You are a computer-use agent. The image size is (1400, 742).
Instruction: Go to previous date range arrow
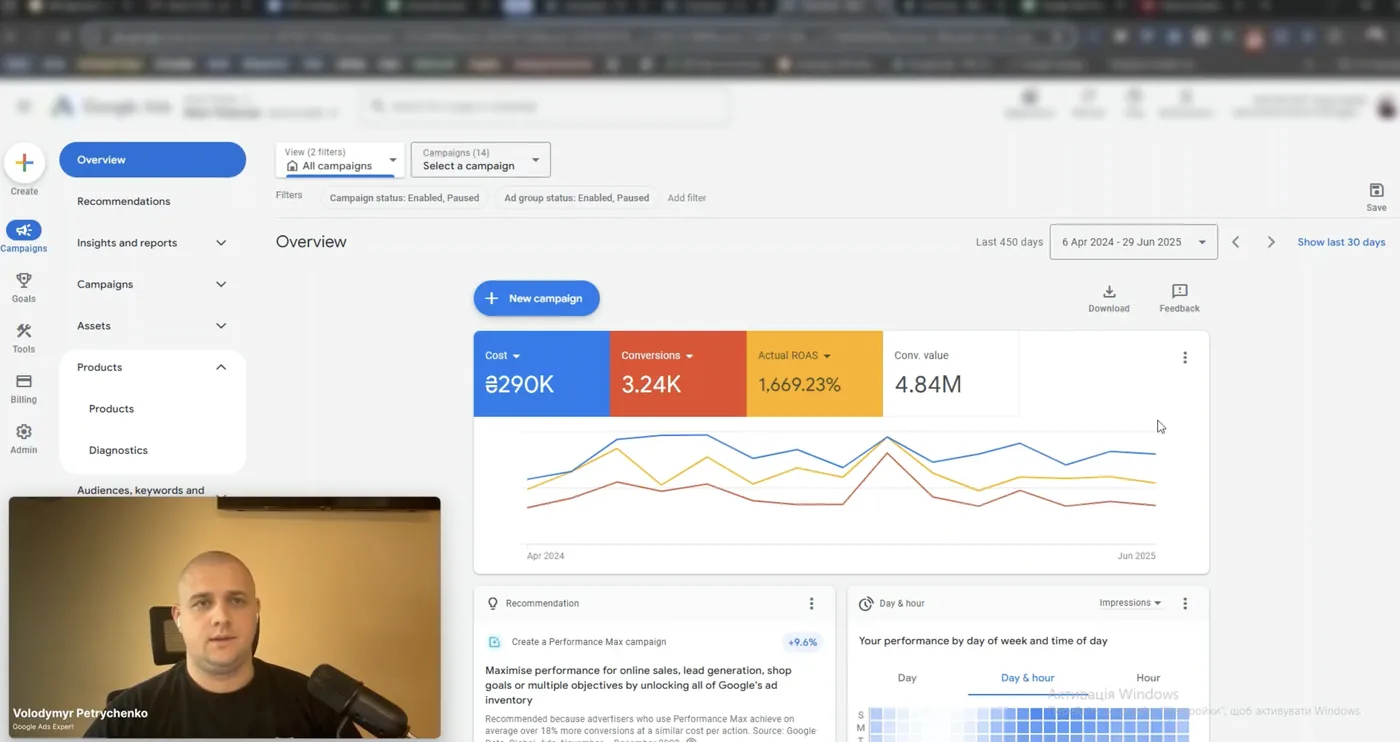pyautogui.click(x=1236, y=242)
